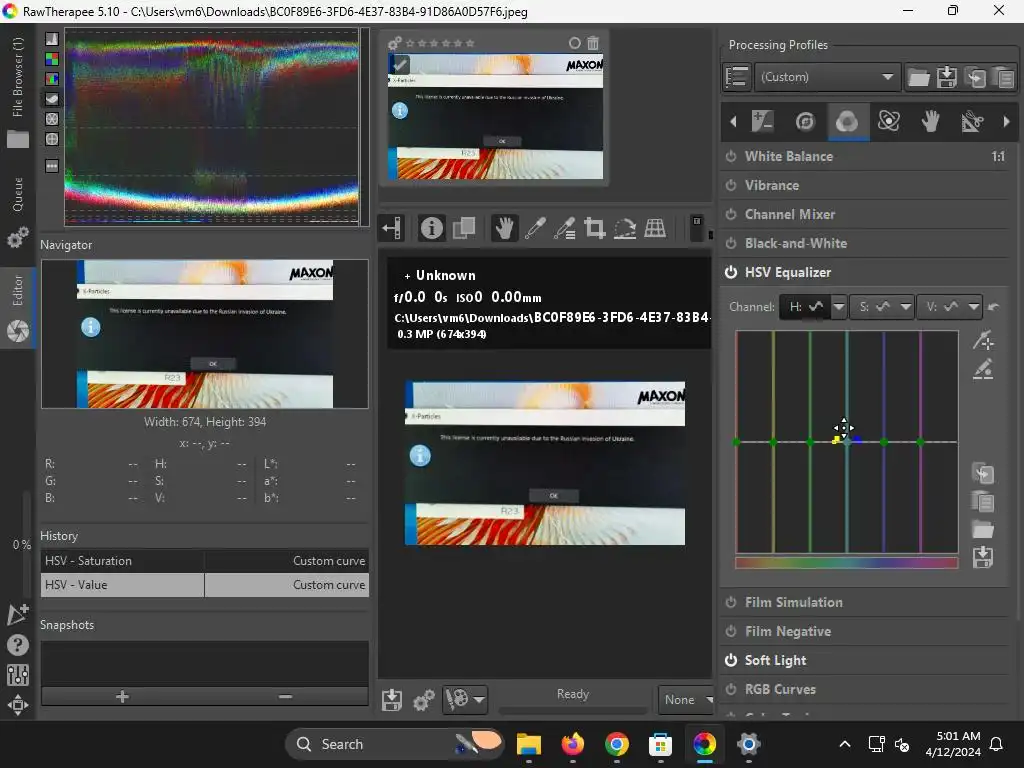
Task: Open the Detail tab in tool panel
Action: tap(805, 121)
